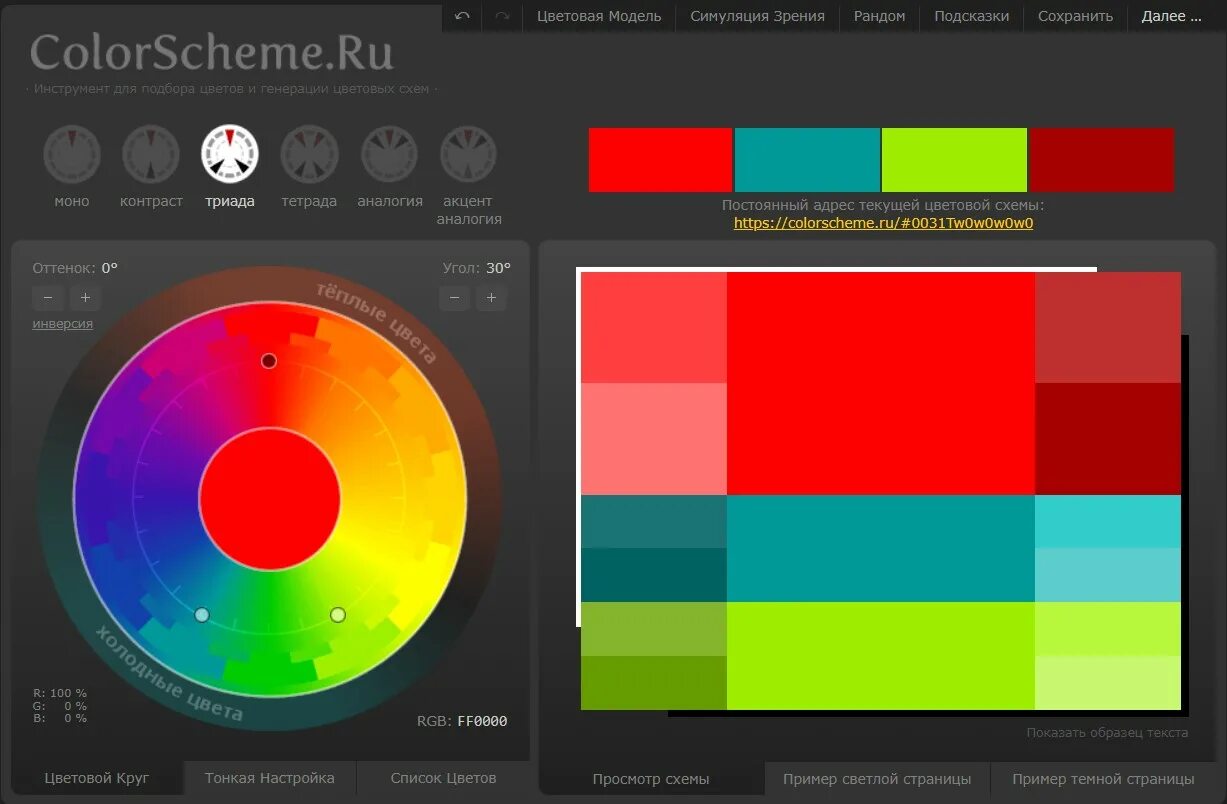Click Показать образец текста link

tap(1107, 733)
